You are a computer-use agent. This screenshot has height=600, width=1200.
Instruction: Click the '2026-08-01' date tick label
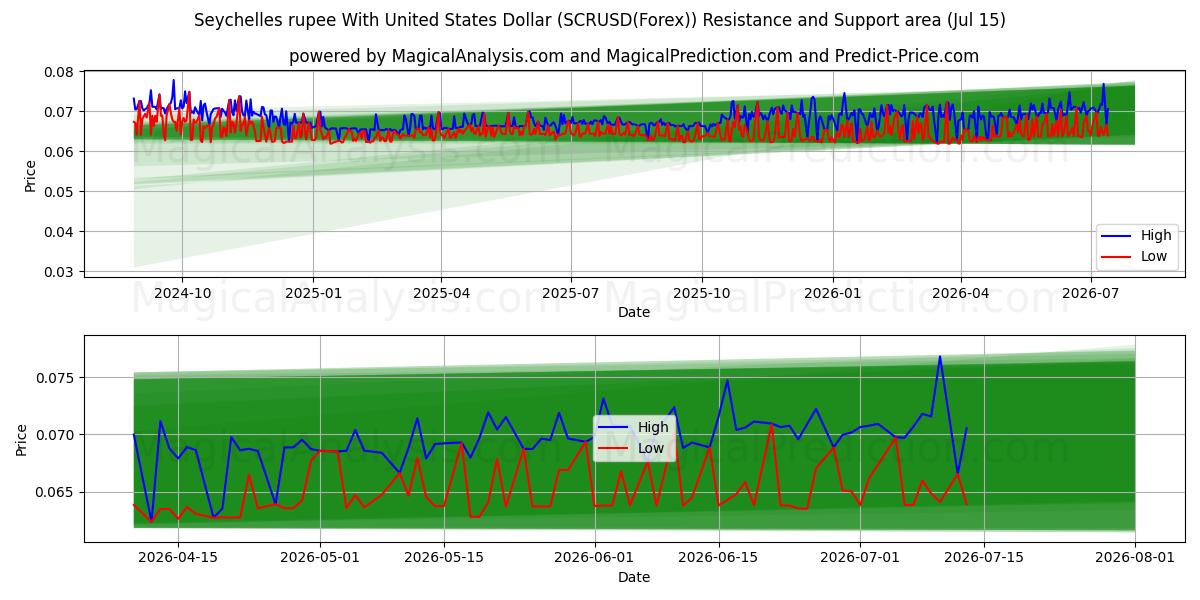coord(1135,558)
